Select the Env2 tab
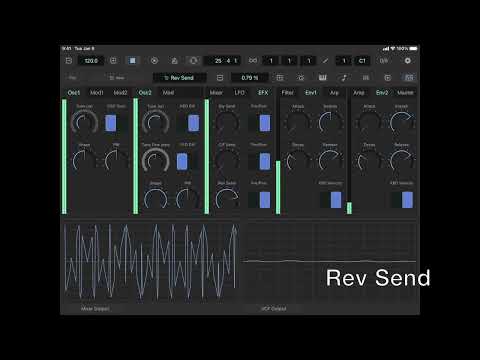Screen dimensions: 480x360 (382, 93)
